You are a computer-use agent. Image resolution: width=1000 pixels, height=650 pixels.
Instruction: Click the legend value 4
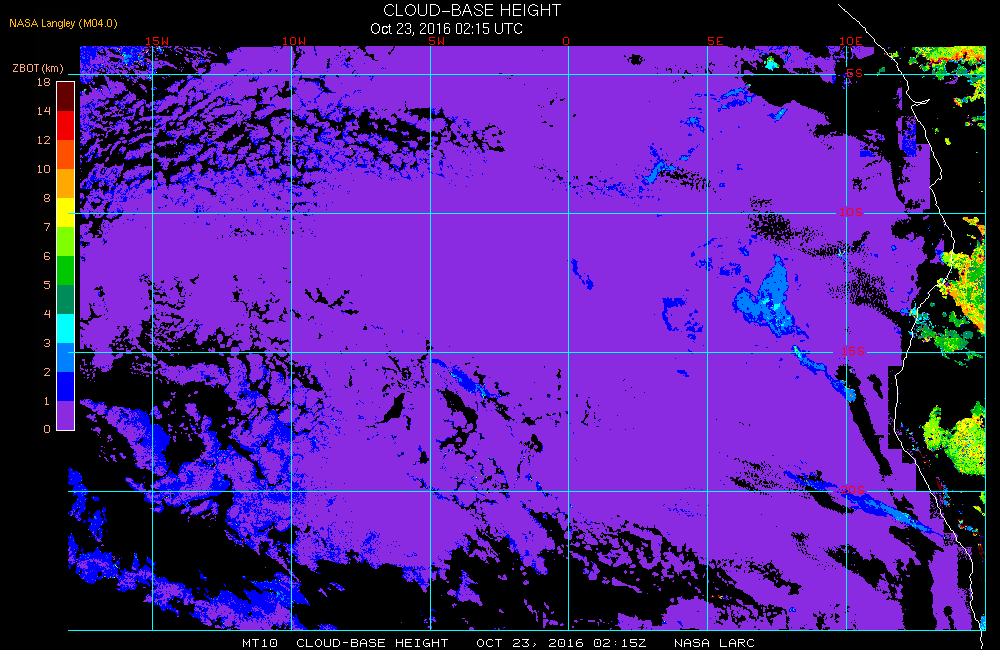click(x=47, y=314)
